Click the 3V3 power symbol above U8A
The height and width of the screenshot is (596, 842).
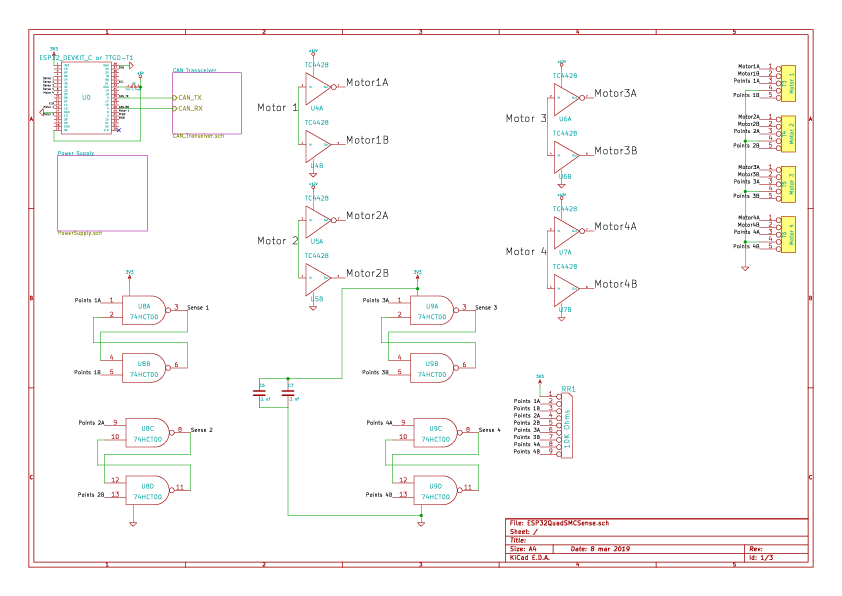point(129,274)
